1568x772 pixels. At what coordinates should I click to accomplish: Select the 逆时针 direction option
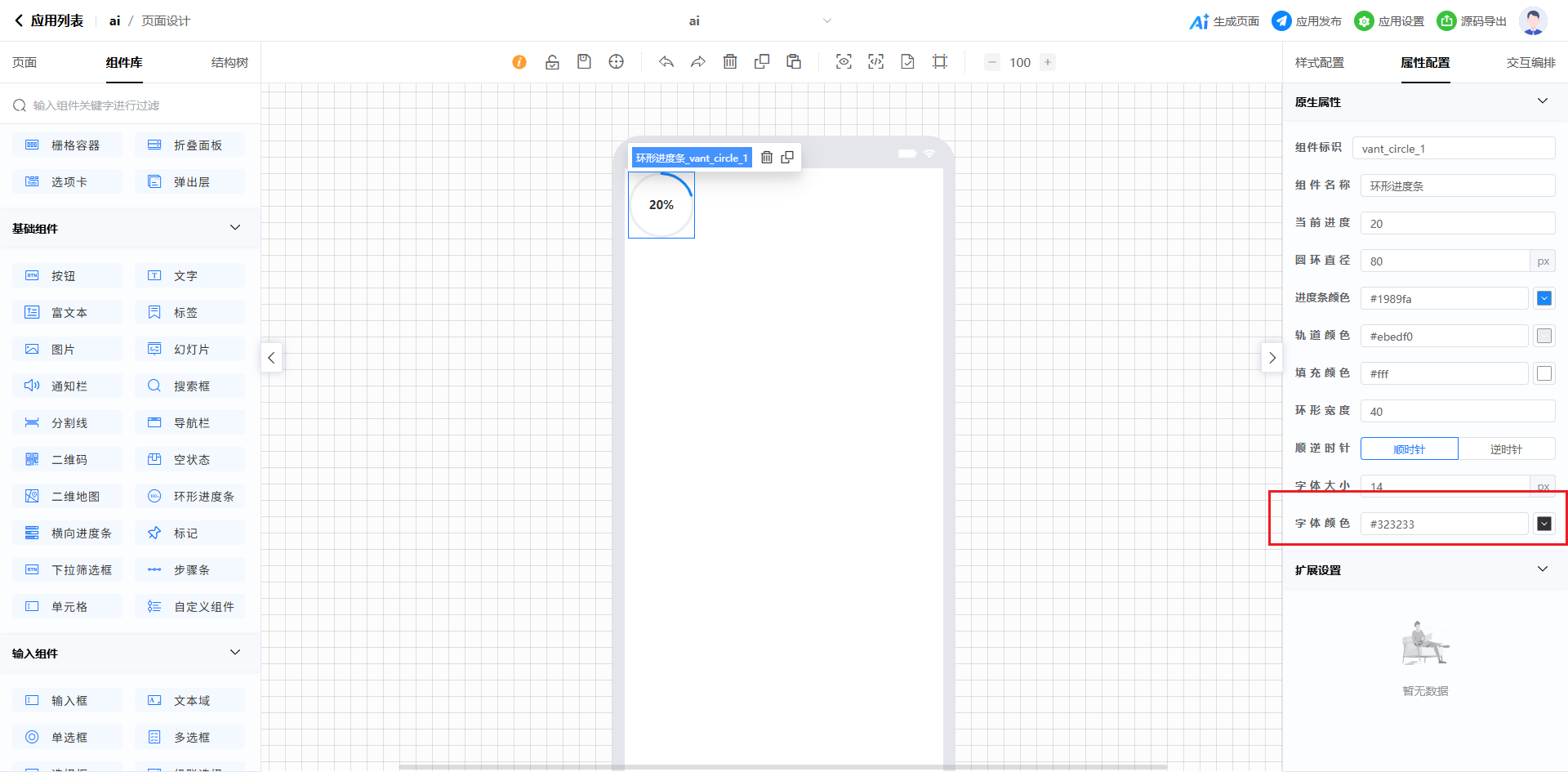(1506, 449)
